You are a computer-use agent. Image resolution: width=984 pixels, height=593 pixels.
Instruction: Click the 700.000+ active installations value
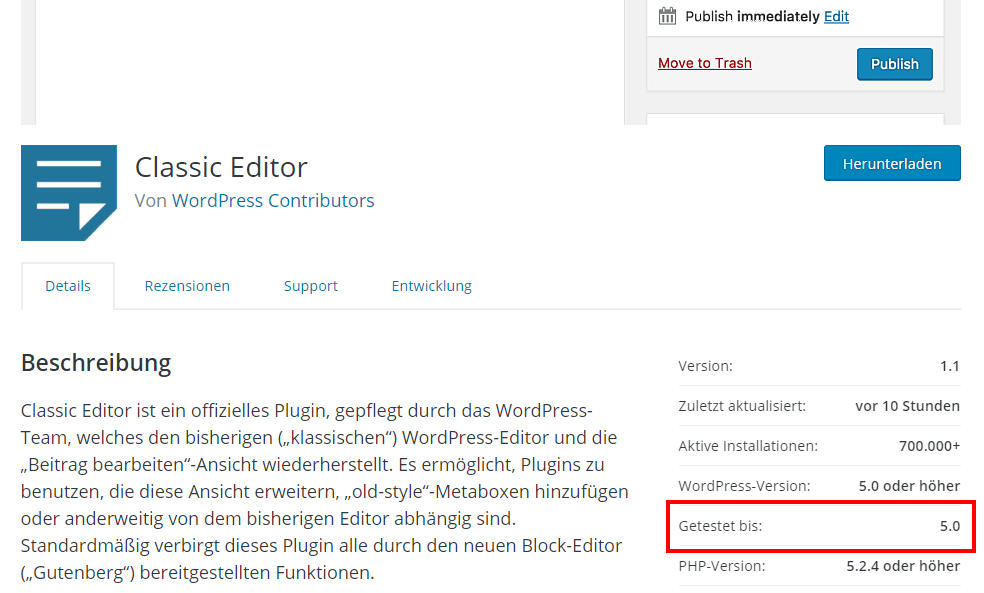(x=929, y=446)
